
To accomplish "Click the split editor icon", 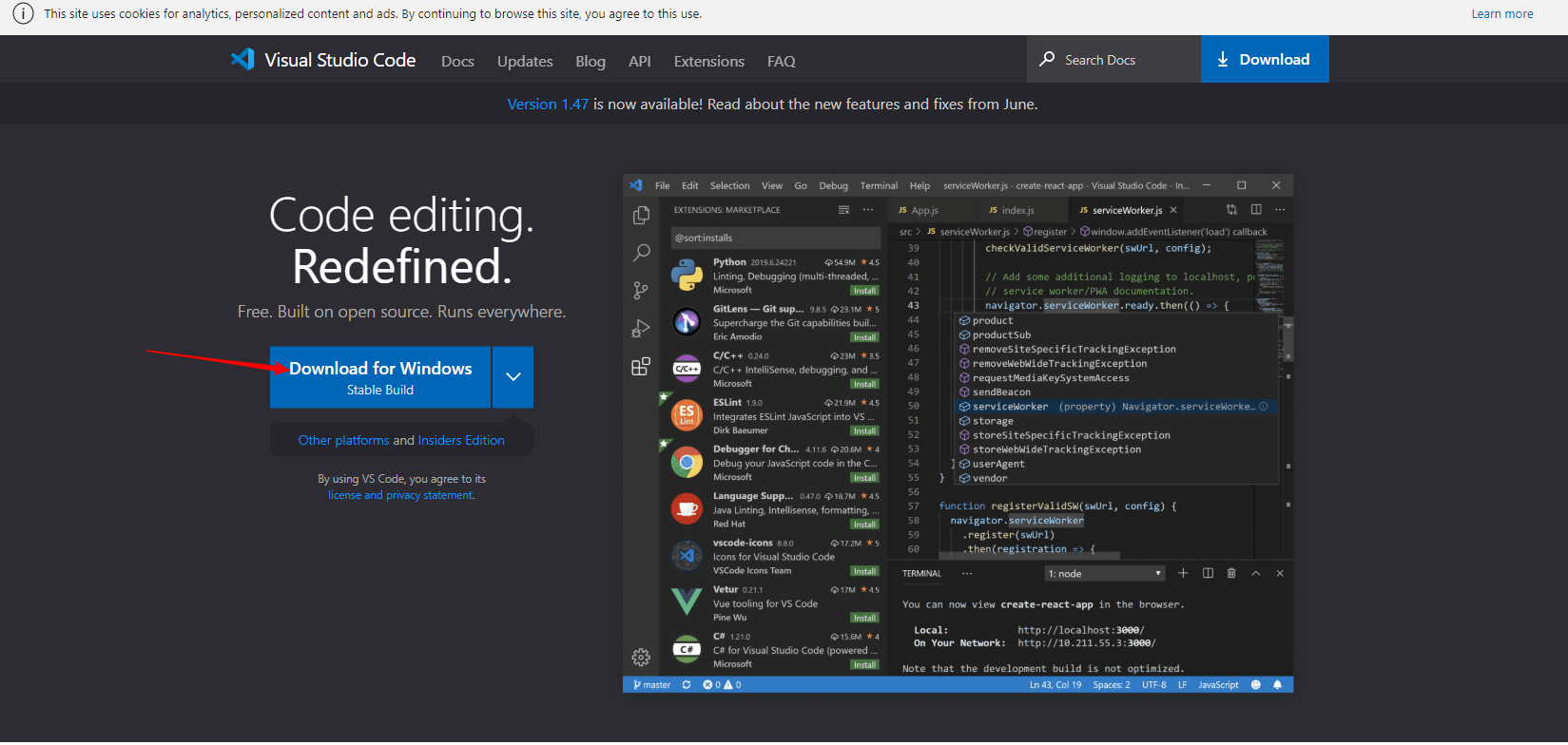I will pos(1256,210).
